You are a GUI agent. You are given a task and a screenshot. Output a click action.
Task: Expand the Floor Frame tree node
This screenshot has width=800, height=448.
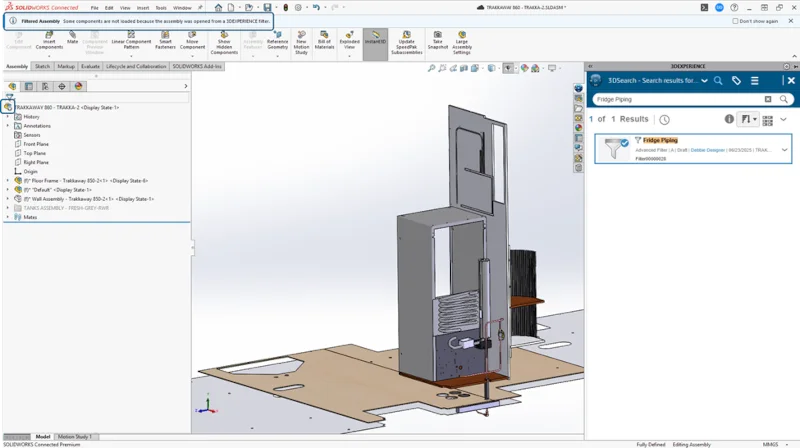(x=8, y=180)
